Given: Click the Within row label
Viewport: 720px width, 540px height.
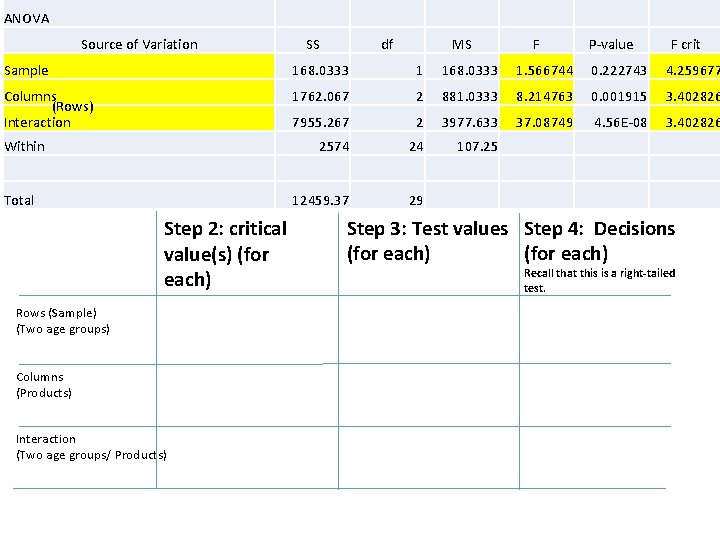Looking at the screenshot, I should pos(24,146).
